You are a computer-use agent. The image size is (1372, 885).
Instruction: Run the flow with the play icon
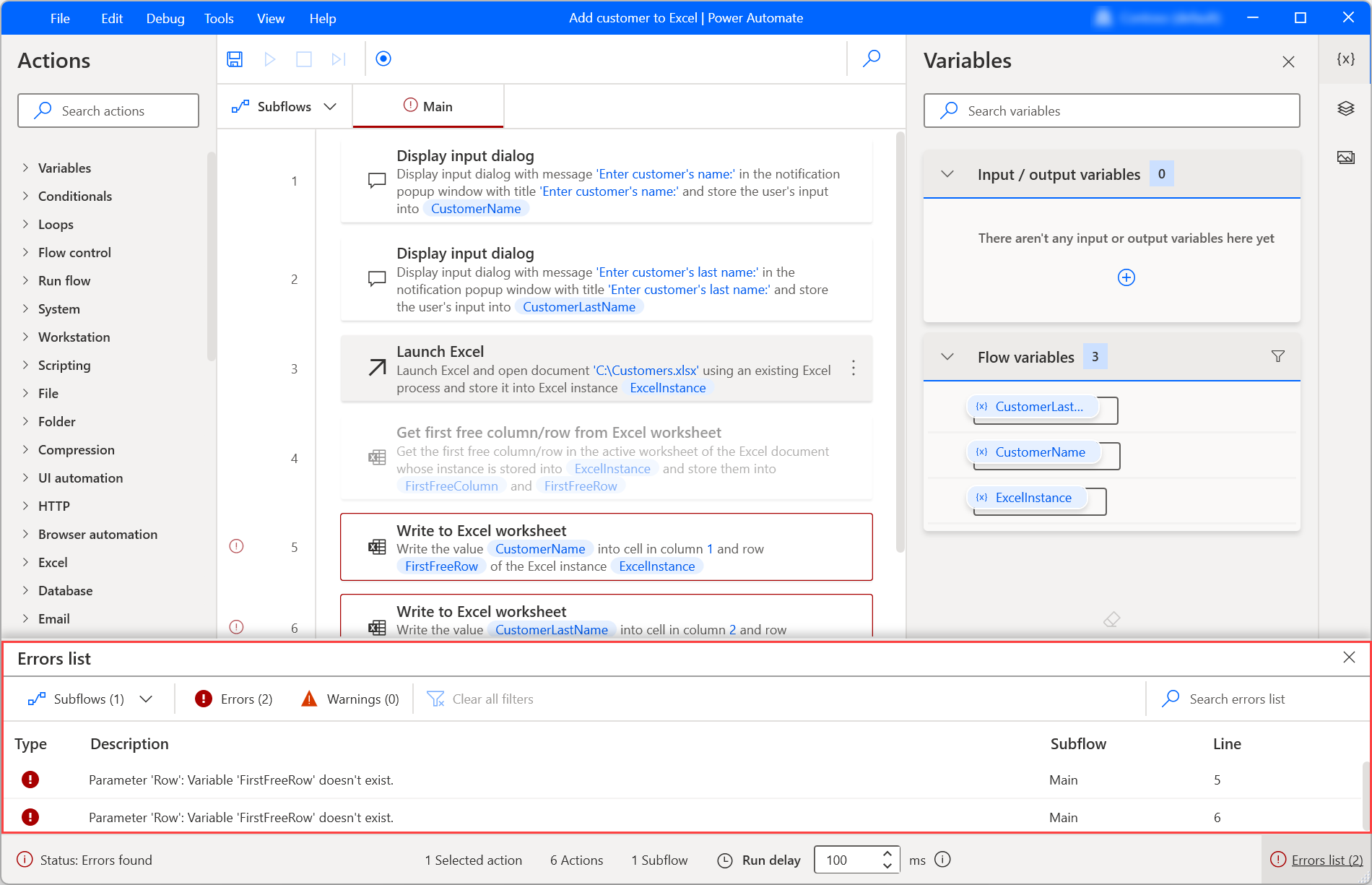point(269,59)
